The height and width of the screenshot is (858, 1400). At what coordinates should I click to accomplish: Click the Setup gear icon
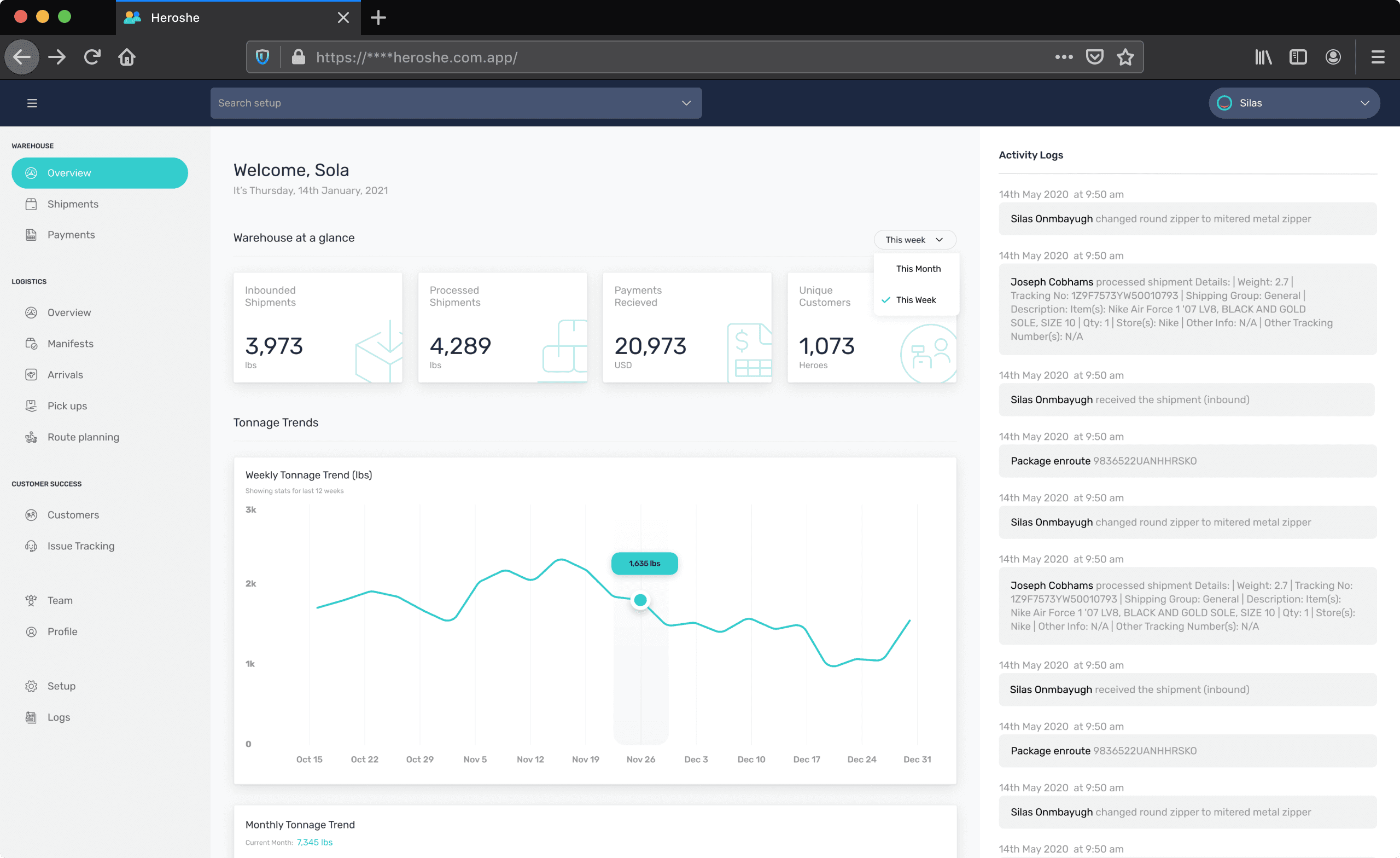[x=31, y=686]
